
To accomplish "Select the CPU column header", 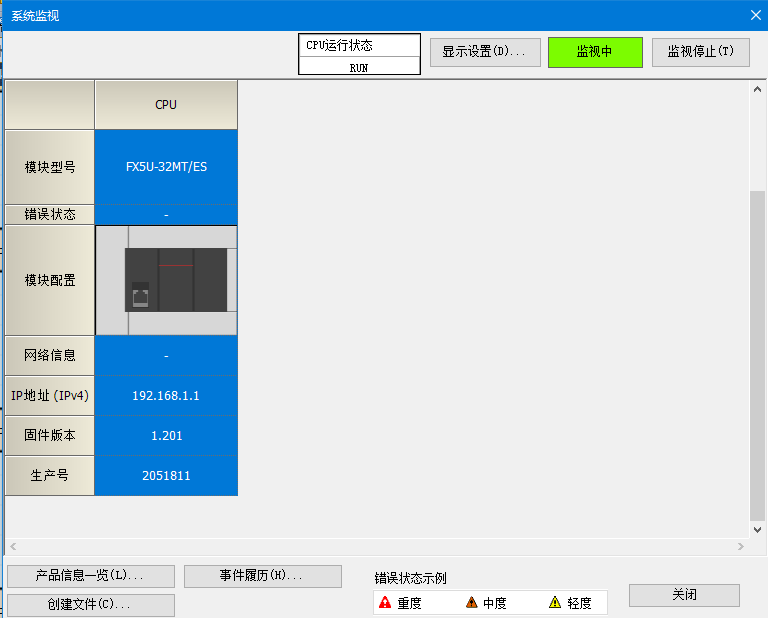I will 166,105.
